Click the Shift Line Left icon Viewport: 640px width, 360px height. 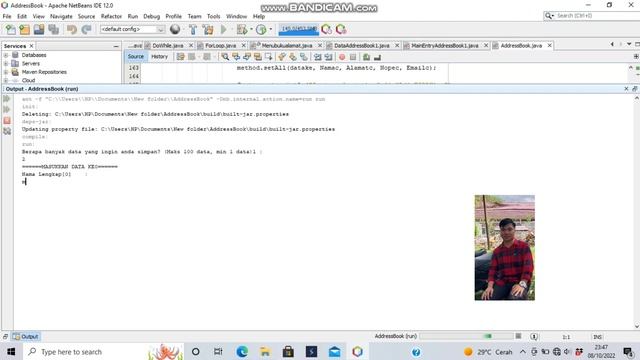tap(318, 57)
